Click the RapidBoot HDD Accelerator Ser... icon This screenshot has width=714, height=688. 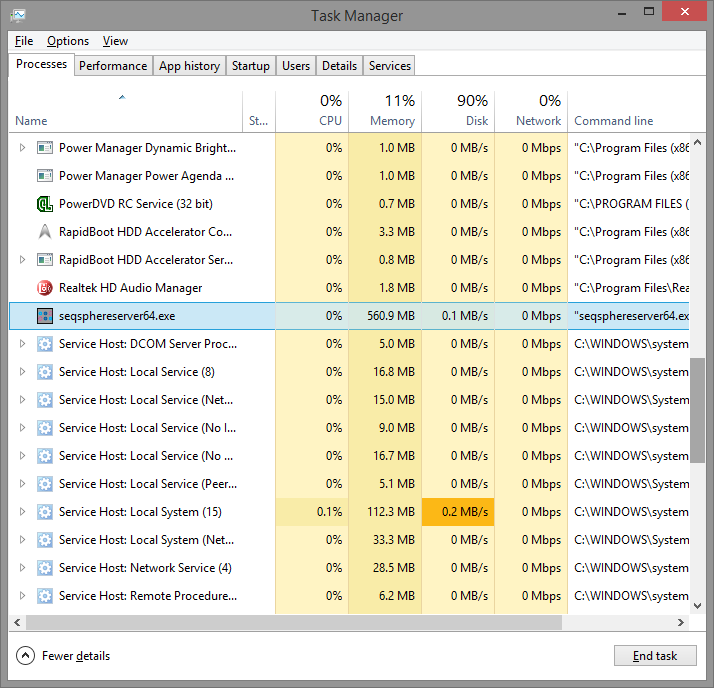point(45,260)
